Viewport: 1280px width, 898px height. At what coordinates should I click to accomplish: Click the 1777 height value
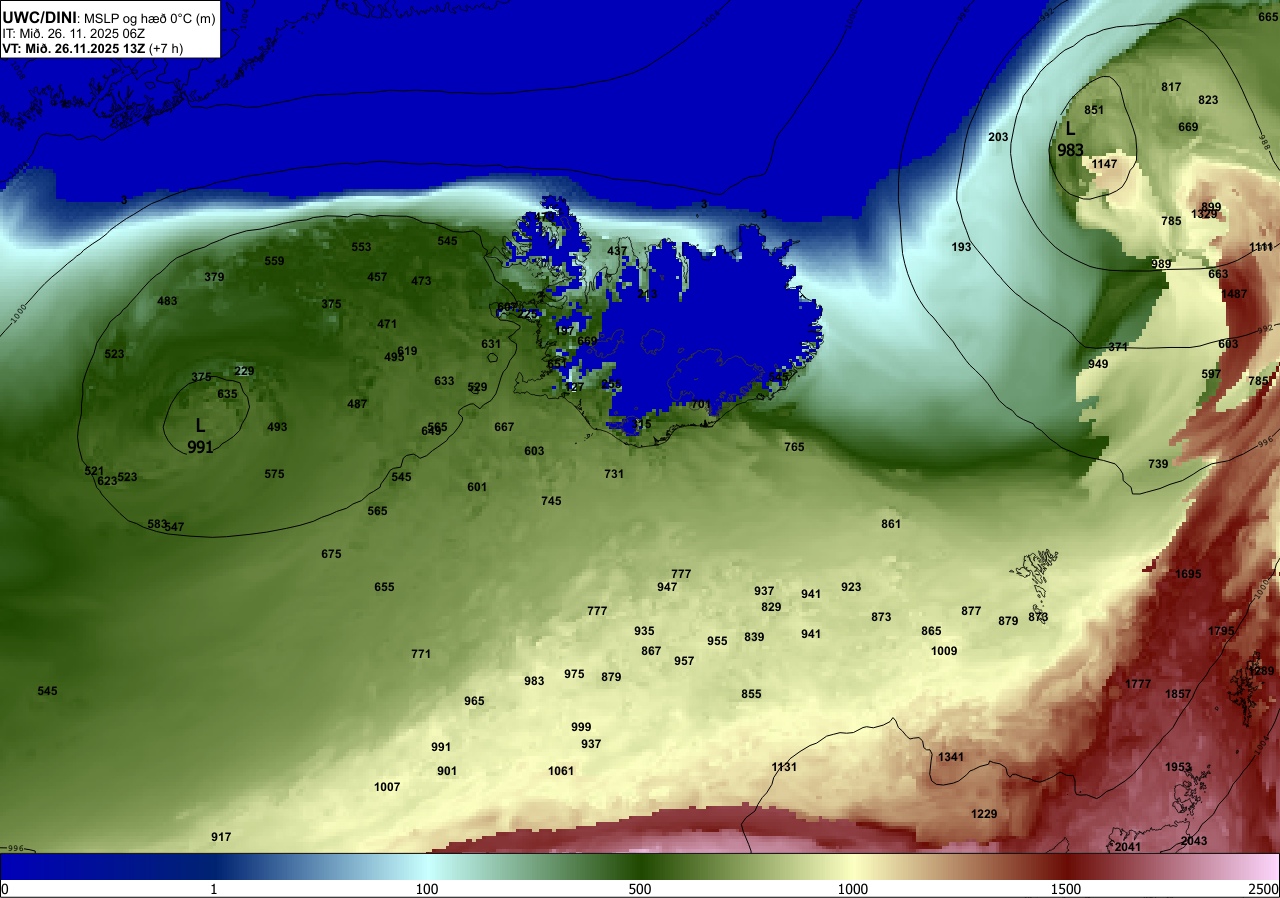click(x=1138, y=684)
